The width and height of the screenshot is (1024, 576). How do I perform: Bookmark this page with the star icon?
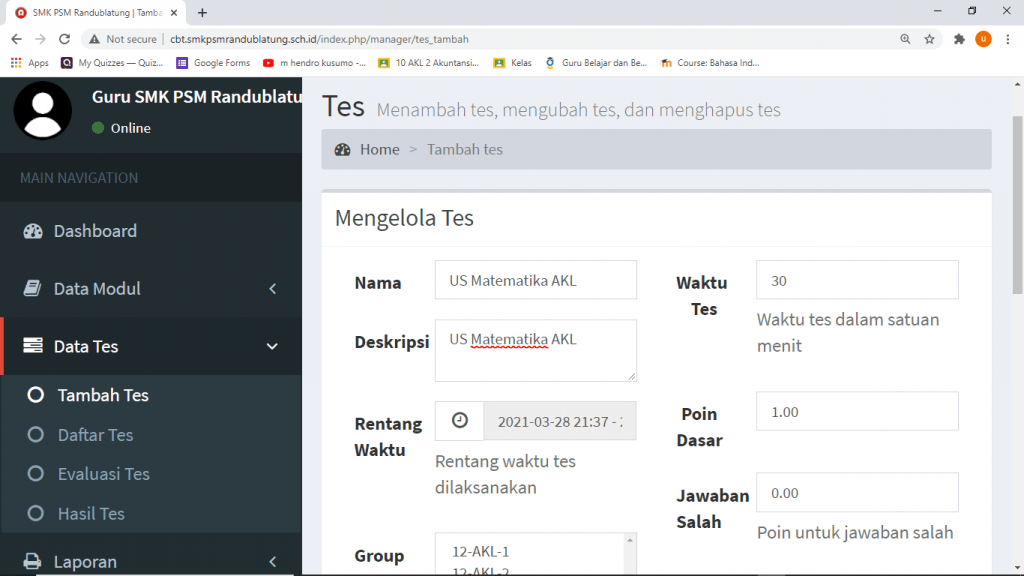929,39
